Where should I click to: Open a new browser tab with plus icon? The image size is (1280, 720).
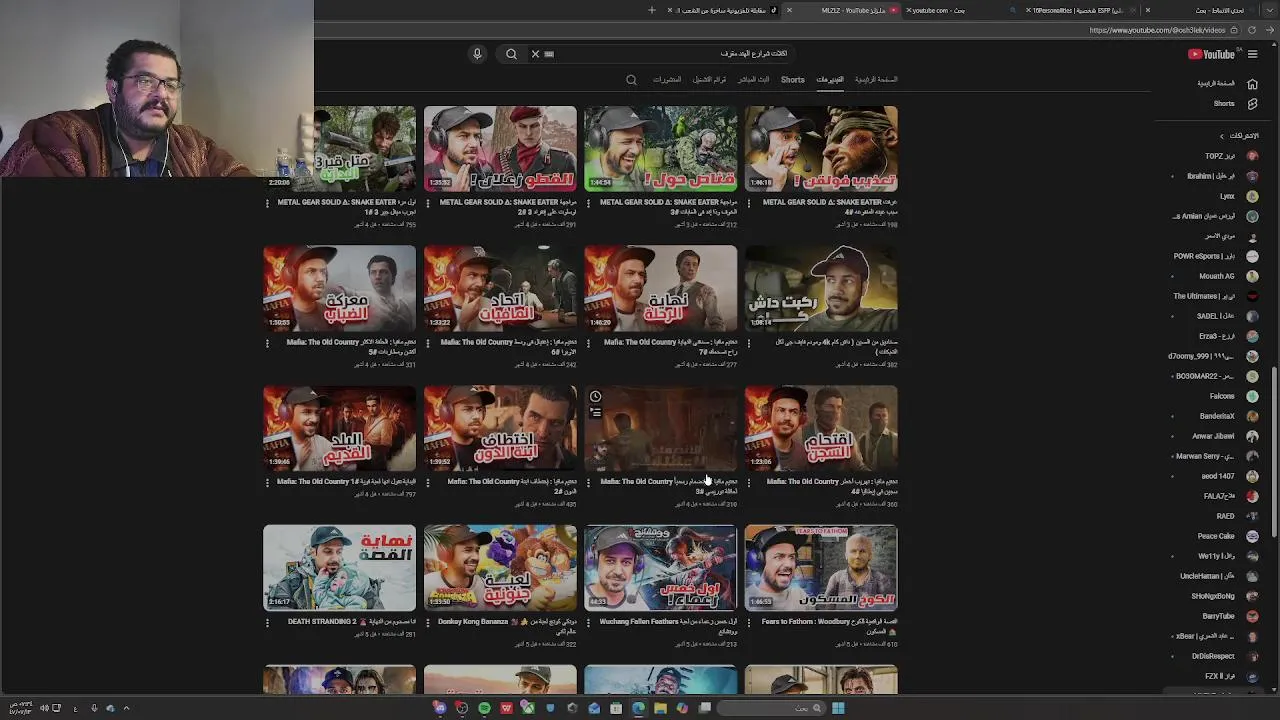652,10
